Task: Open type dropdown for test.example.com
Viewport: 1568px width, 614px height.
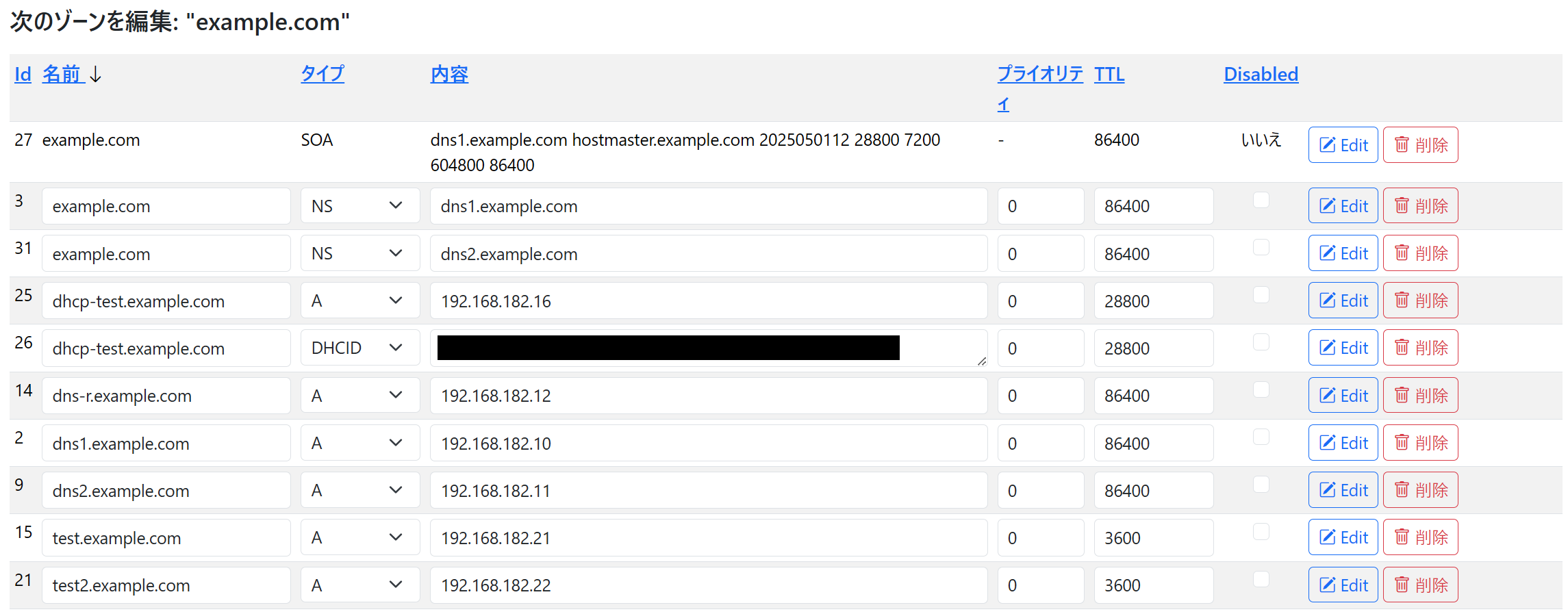Action: [360, 537]
